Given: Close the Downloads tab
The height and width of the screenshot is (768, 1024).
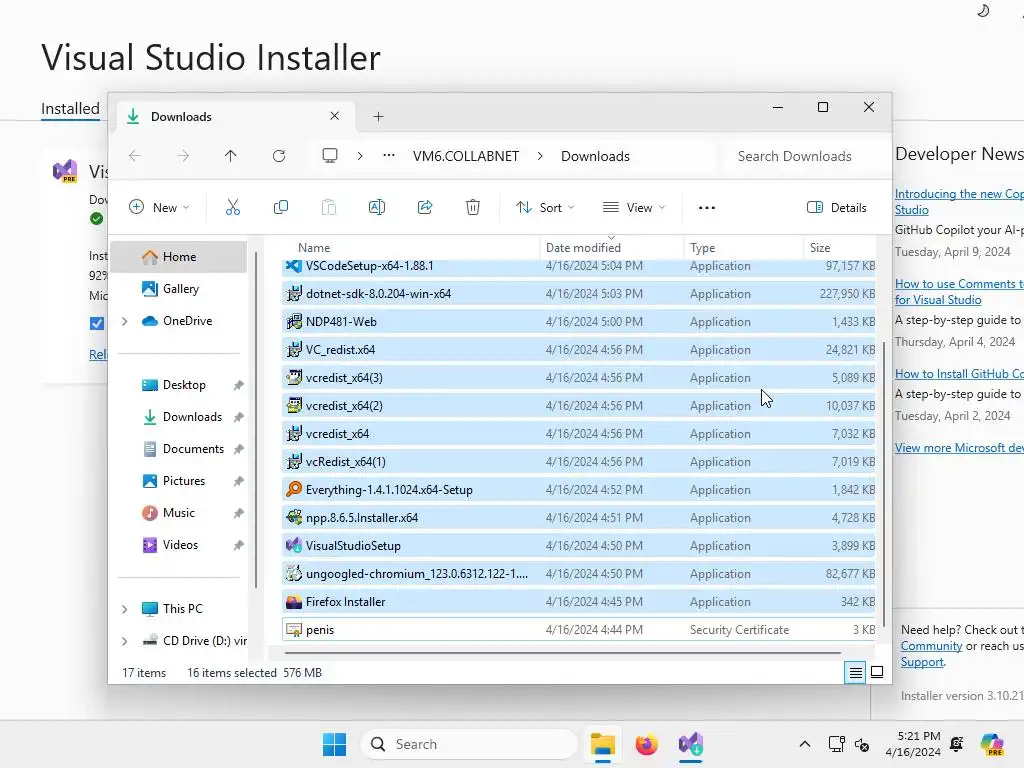Looking at the screenshot, I should (334, 116).
